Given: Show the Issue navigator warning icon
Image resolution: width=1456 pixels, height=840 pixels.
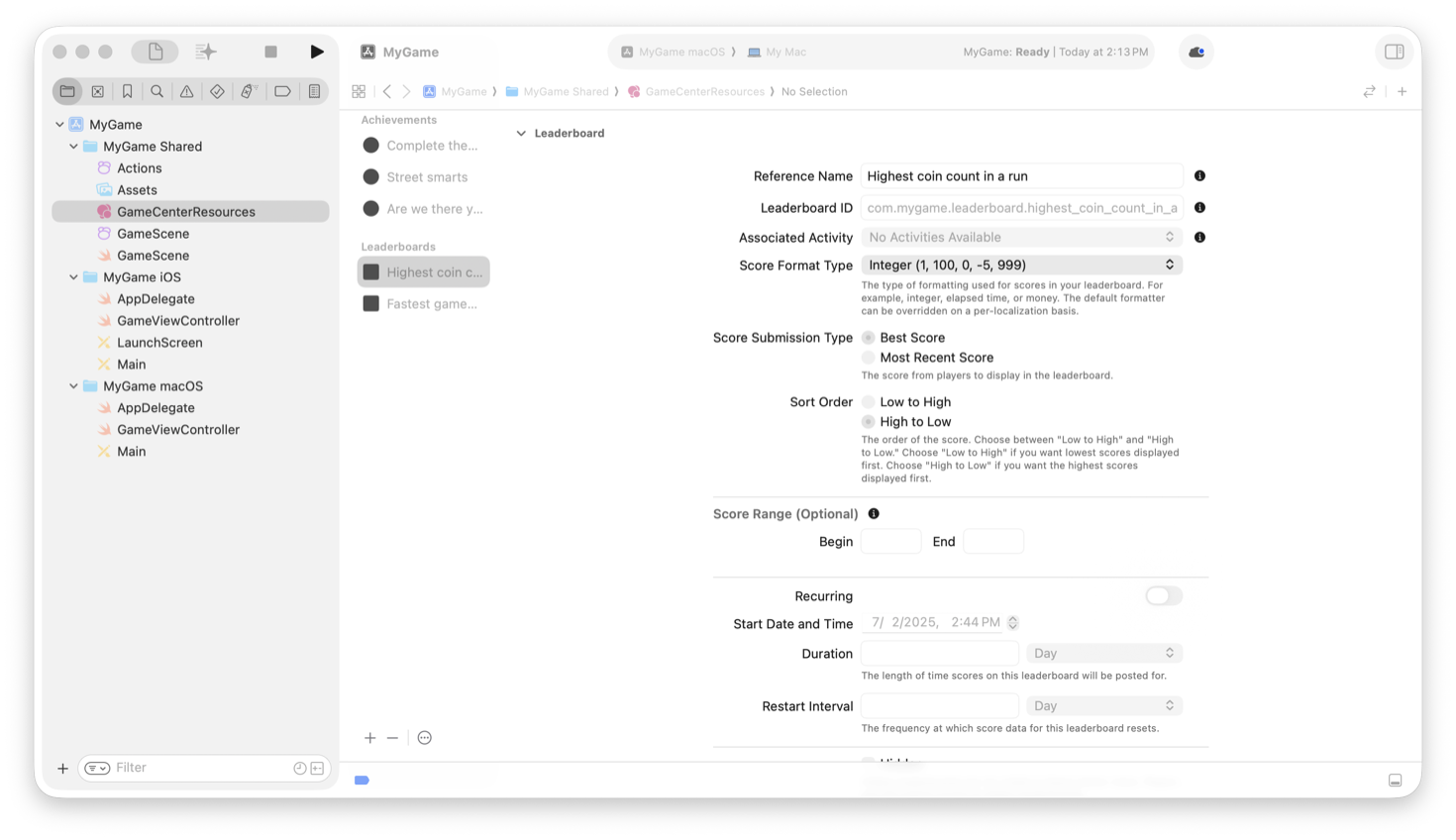Looking at the screenshot, I should 186,91.
